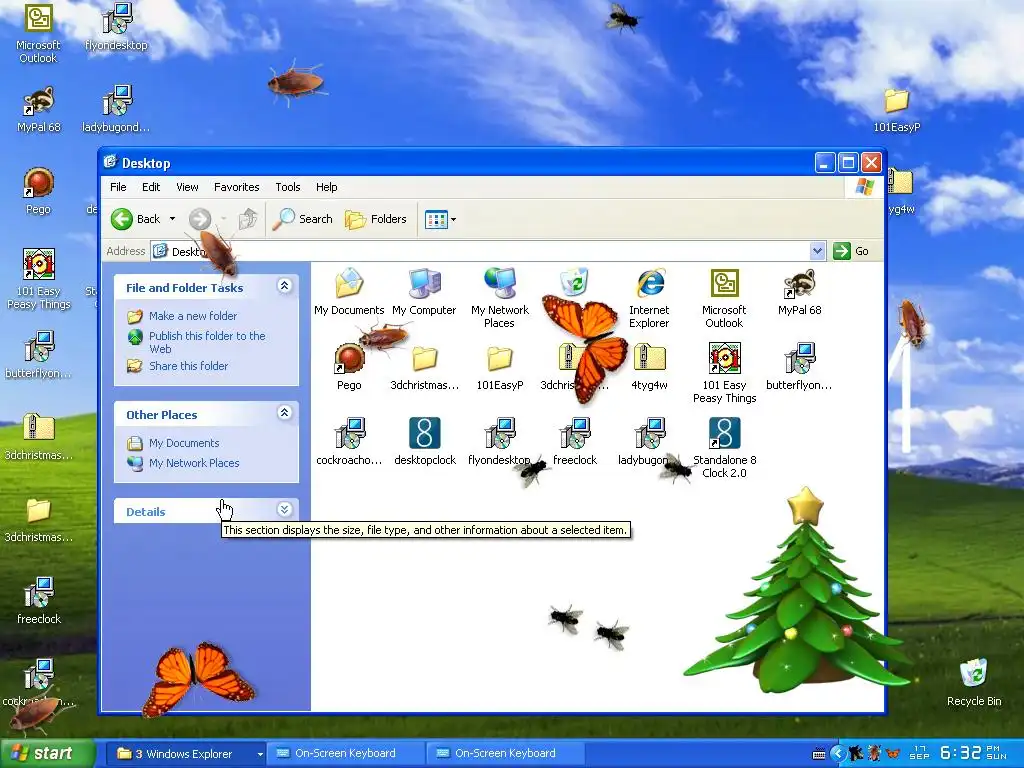1024x768 pixels.
Task: Open the Favorites menu
Action: (x=236, y=187)
